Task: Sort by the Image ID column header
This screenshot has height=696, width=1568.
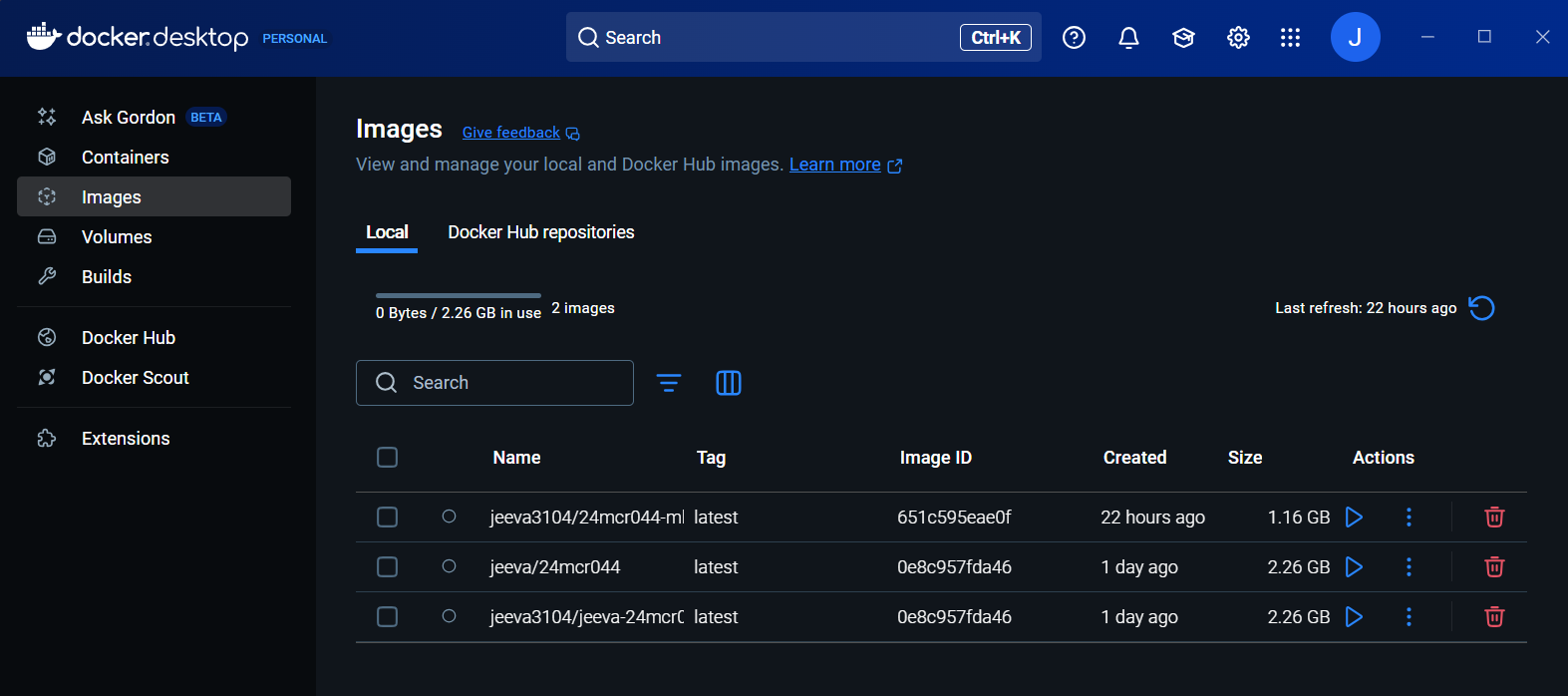Action: click(x=936, y=458)
